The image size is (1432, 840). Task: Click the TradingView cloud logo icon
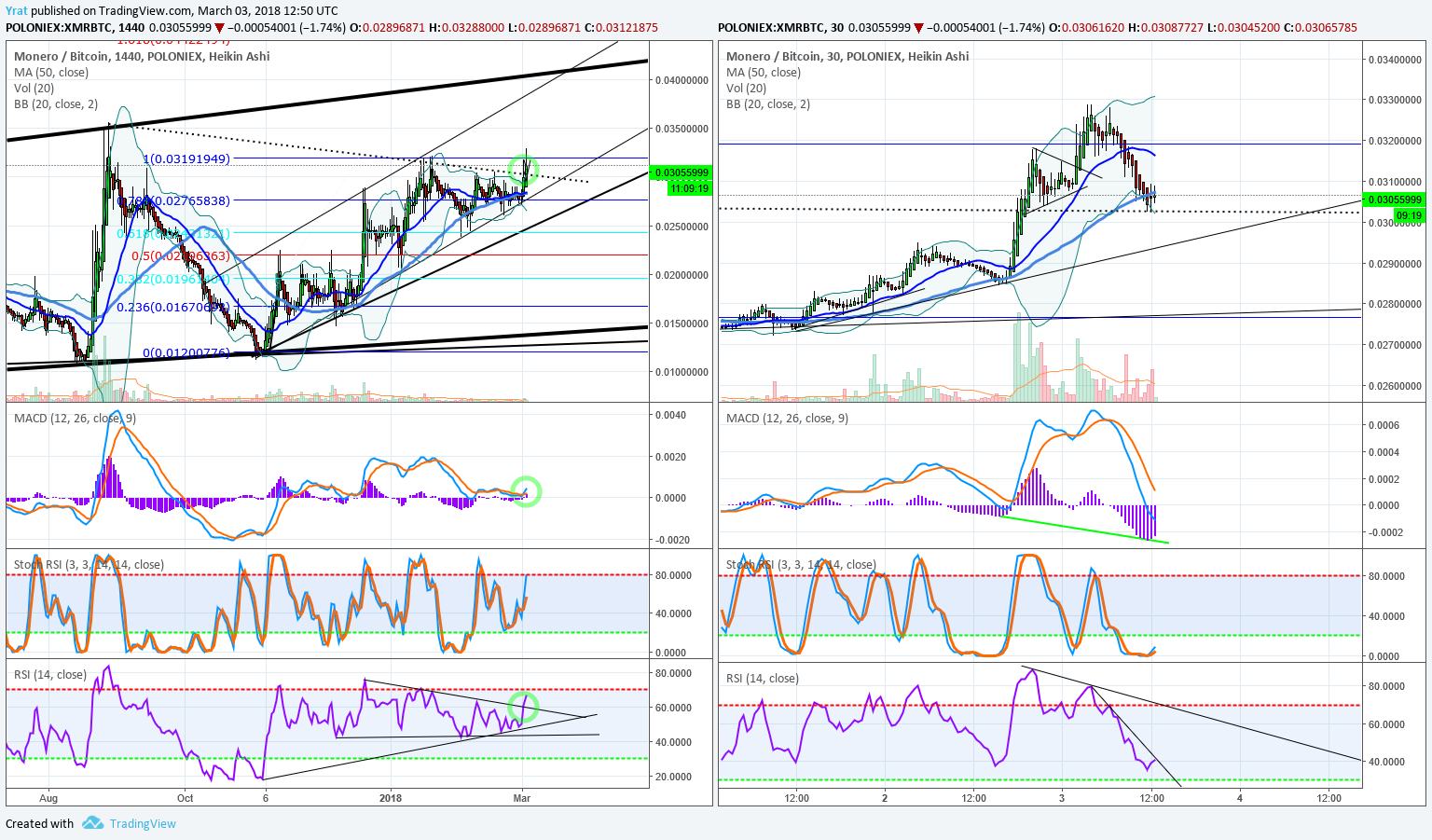92,823
